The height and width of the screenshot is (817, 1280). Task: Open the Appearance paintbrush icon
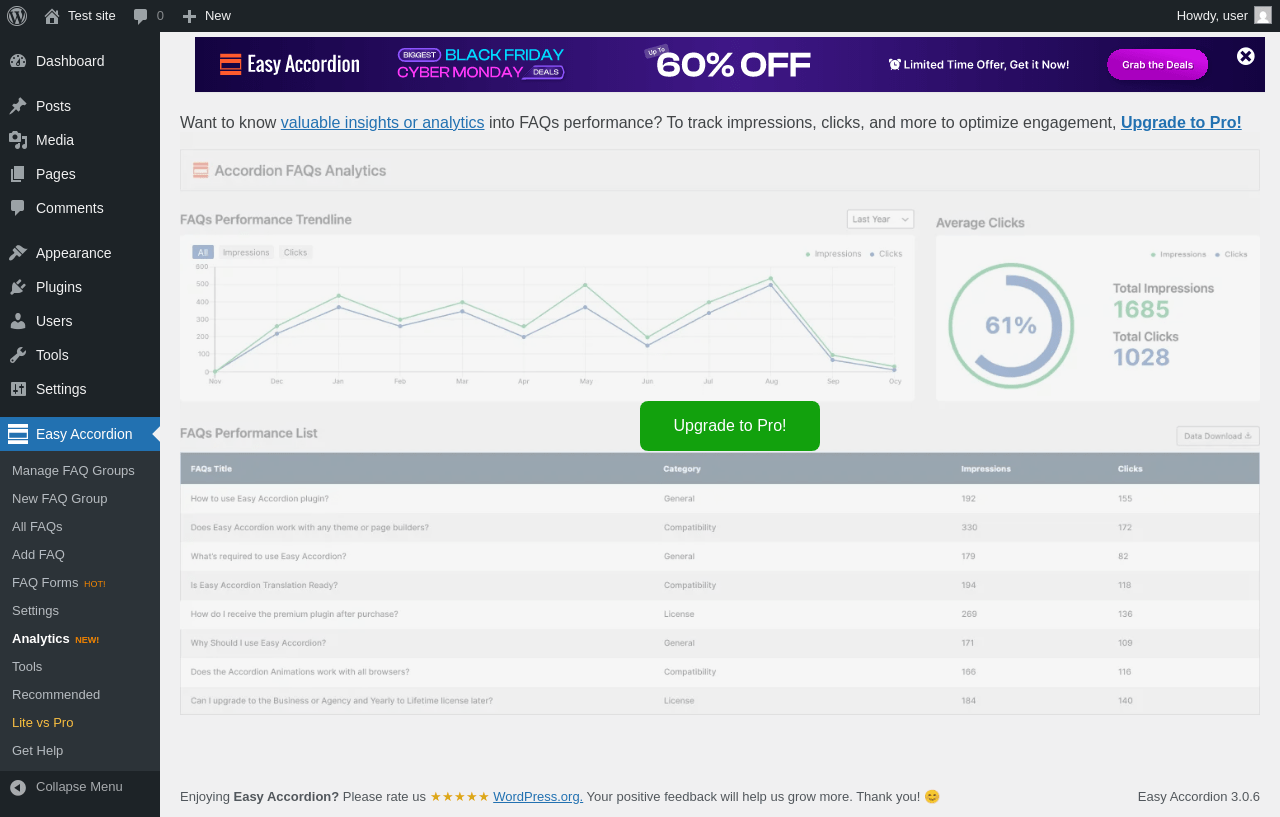point(18,253)
